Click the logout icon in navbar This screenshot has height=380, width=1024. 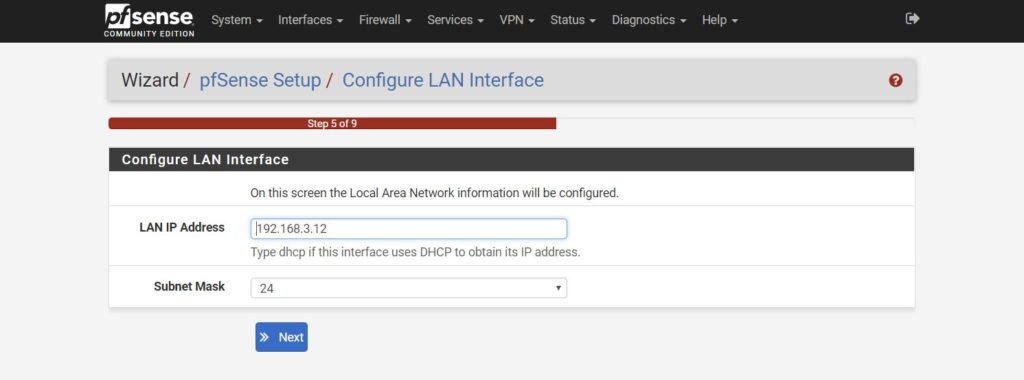[912, 19]
